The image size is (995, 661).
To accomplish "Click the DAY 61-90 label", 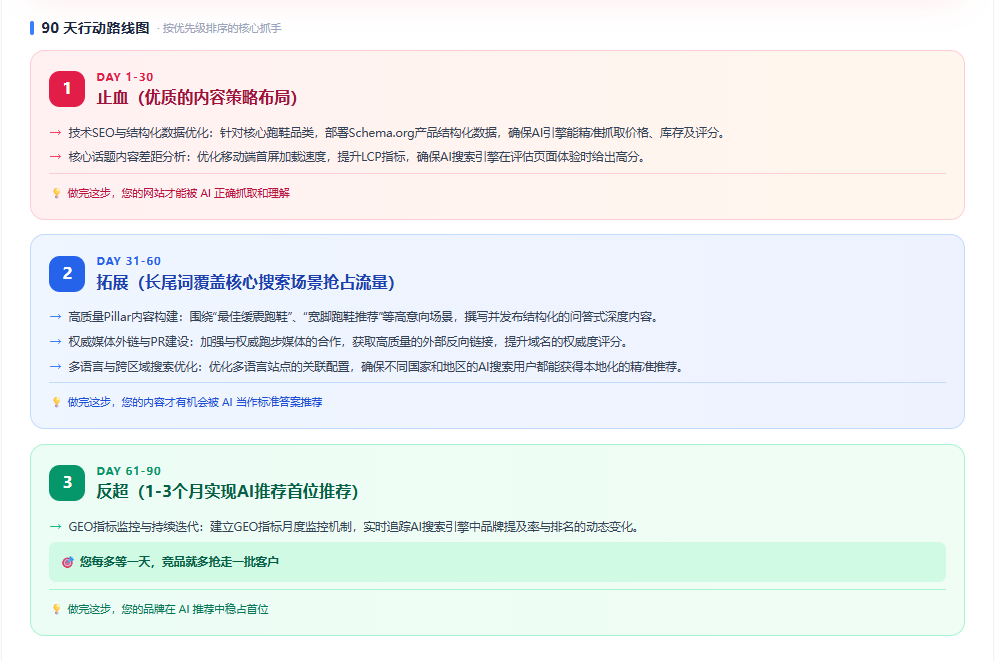I will click(129, 471).
